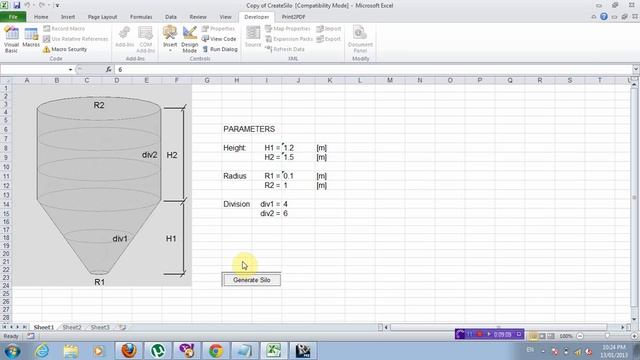Open the Macros dialog
640x360 pixels.
[x=31, y=38]
